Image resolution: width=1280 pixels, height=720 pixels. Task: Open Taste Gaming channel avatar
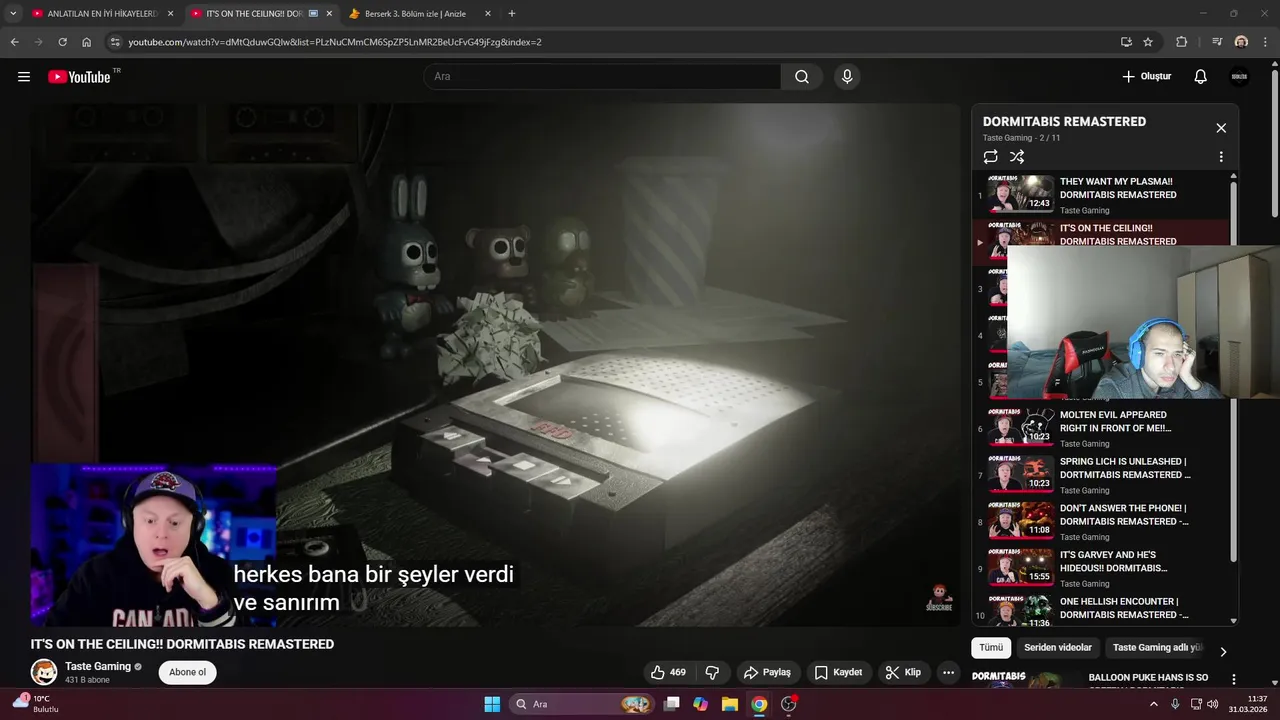tap(44, 672)
